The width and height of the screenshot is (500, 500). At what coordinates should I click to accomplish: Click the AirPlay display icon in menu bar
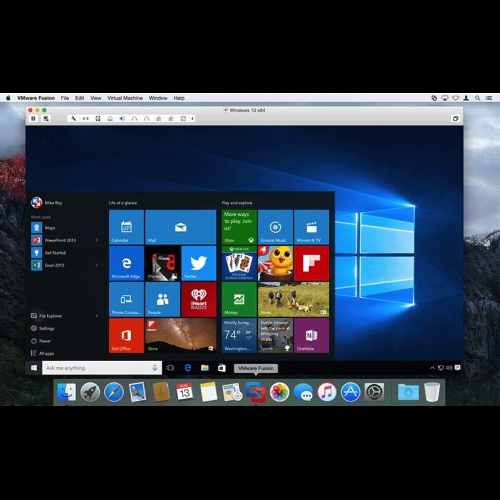coord(445,98)
